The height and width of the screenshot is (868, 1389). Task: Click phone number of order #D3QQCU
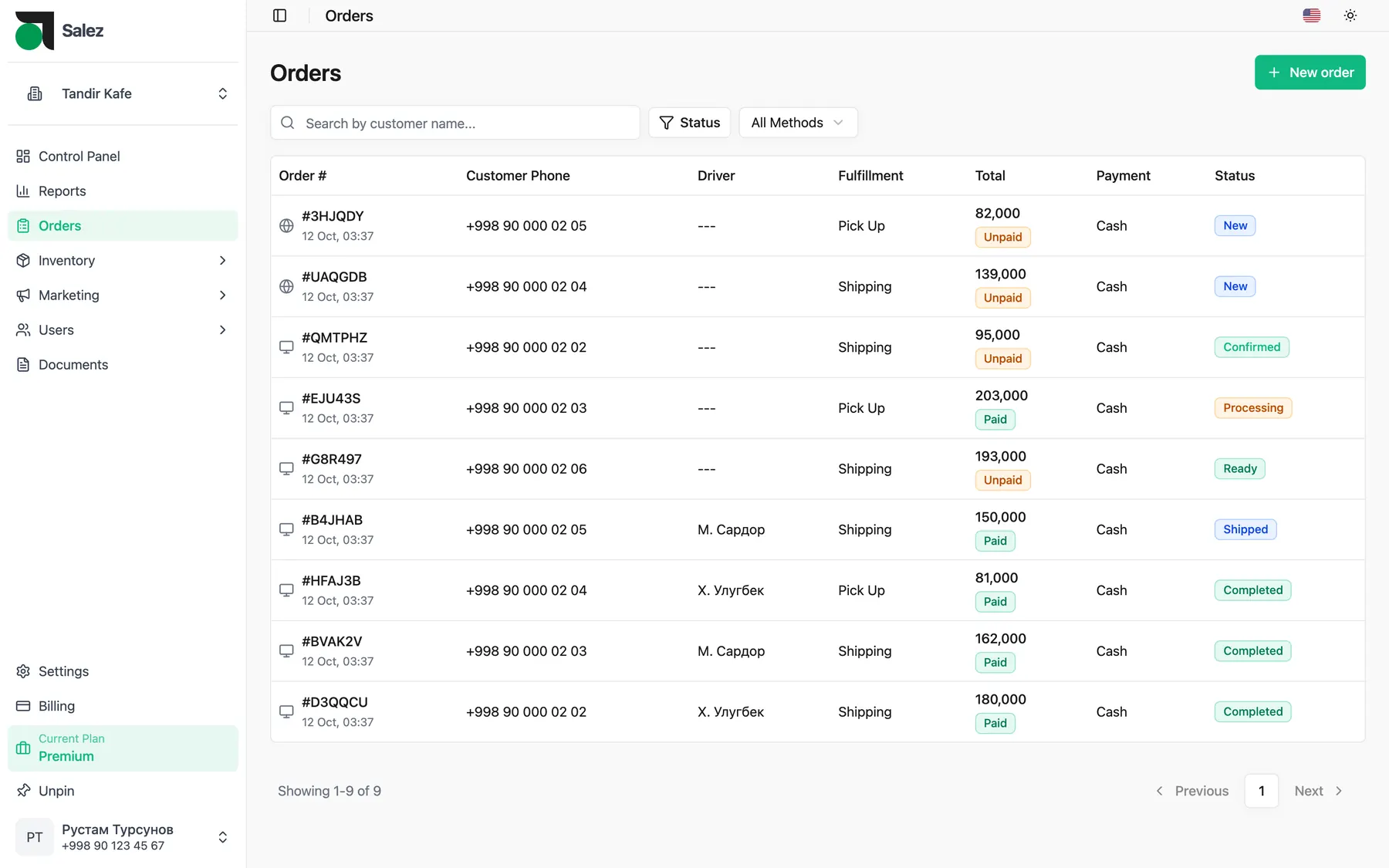526,711
